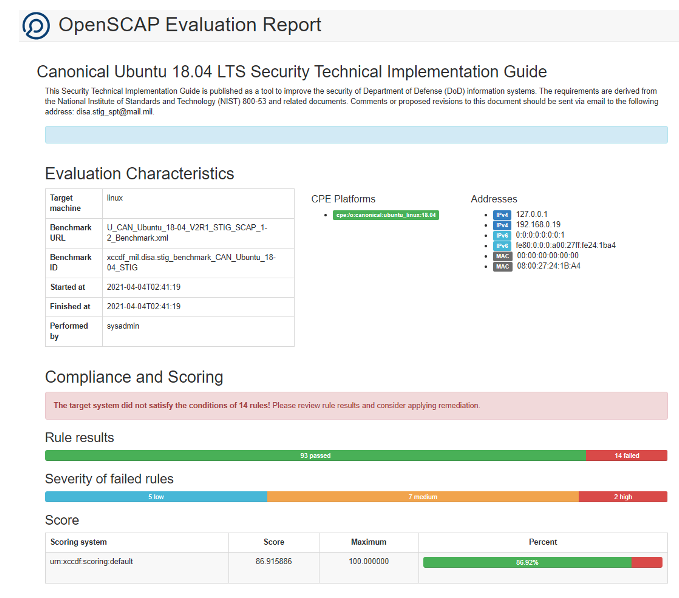The image size is (679, 598).
Task: Click the score value 86.915886
Action: (x=274, y=562)
